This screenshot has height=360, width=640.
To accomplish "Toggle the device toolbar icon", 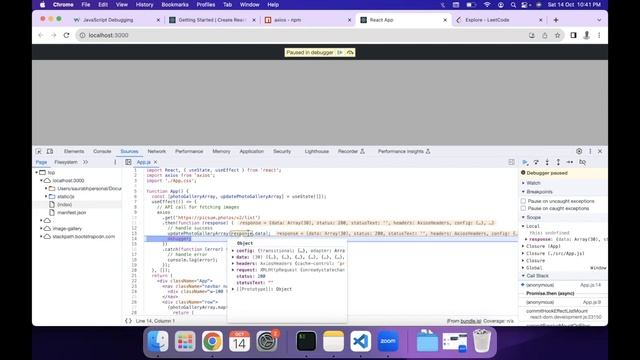I will (x=50, y=151).
